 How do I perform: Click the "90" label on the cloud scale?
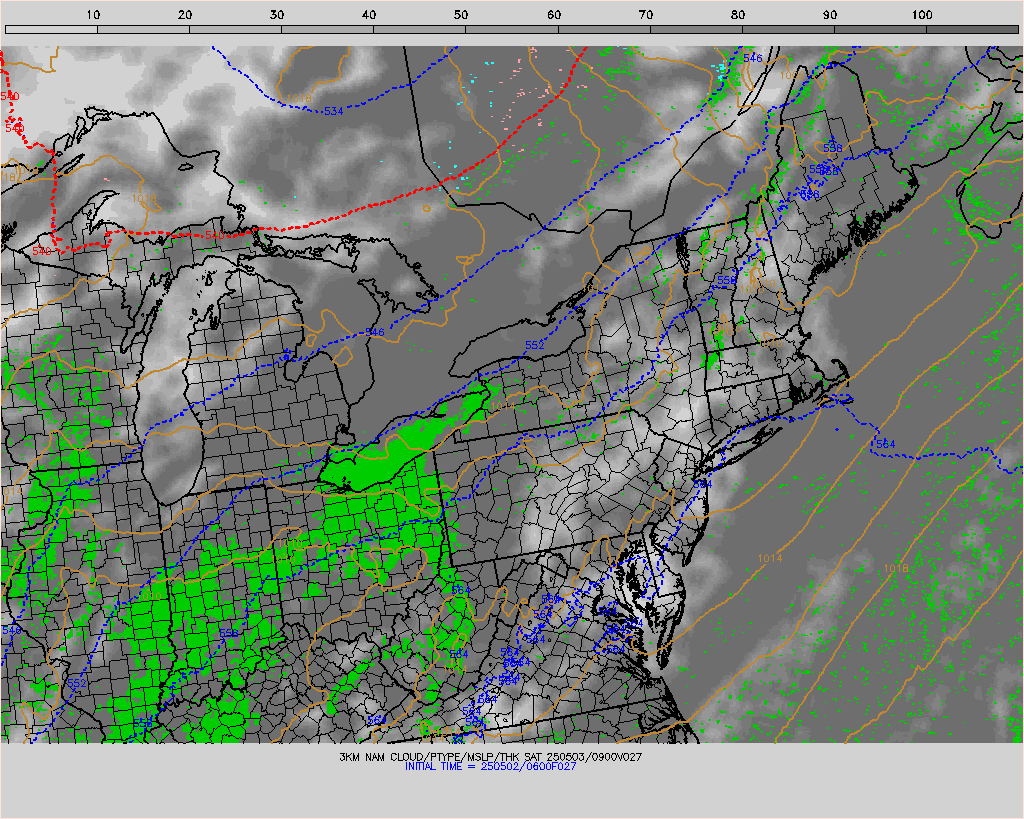pos(830,14)
